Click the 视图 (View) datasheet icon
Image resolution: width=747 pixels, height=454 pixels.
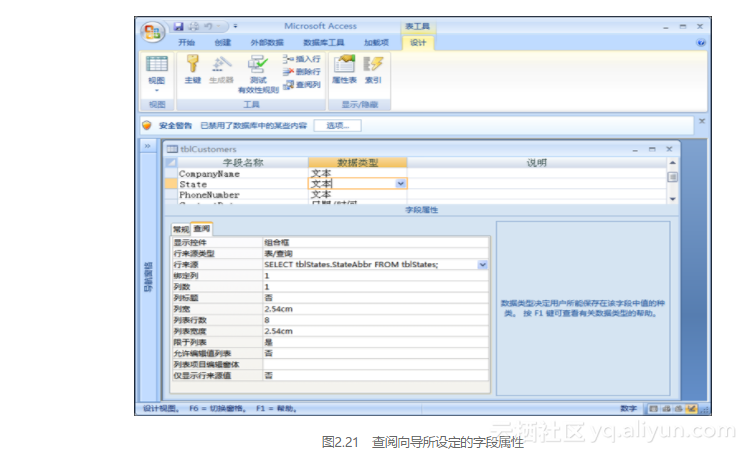tap(157, 64)
